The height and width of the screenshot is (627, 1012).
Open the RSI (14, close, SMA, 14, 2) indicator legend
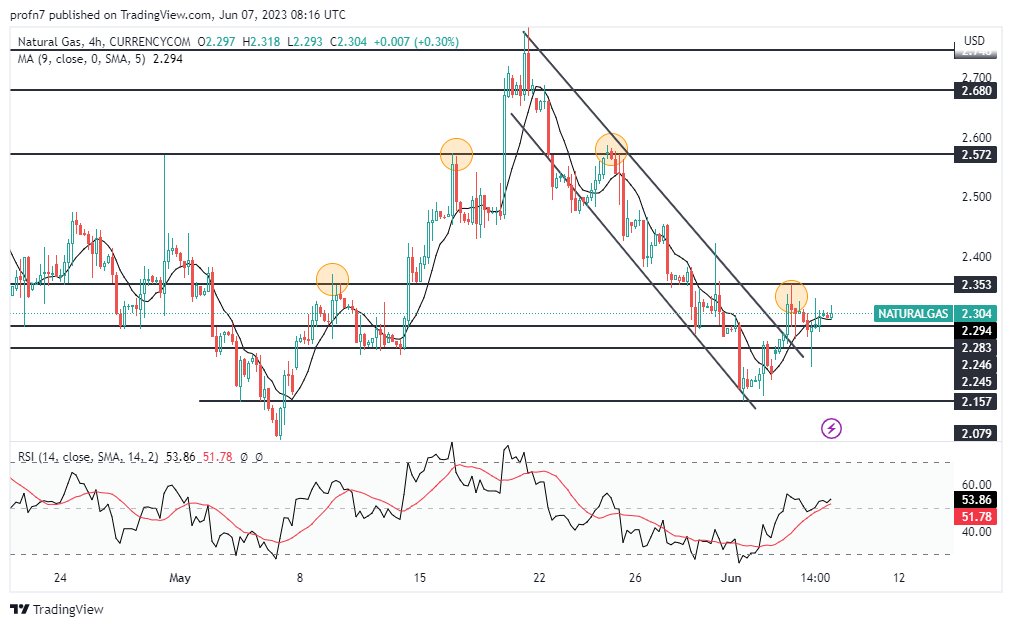coord(88,457)
